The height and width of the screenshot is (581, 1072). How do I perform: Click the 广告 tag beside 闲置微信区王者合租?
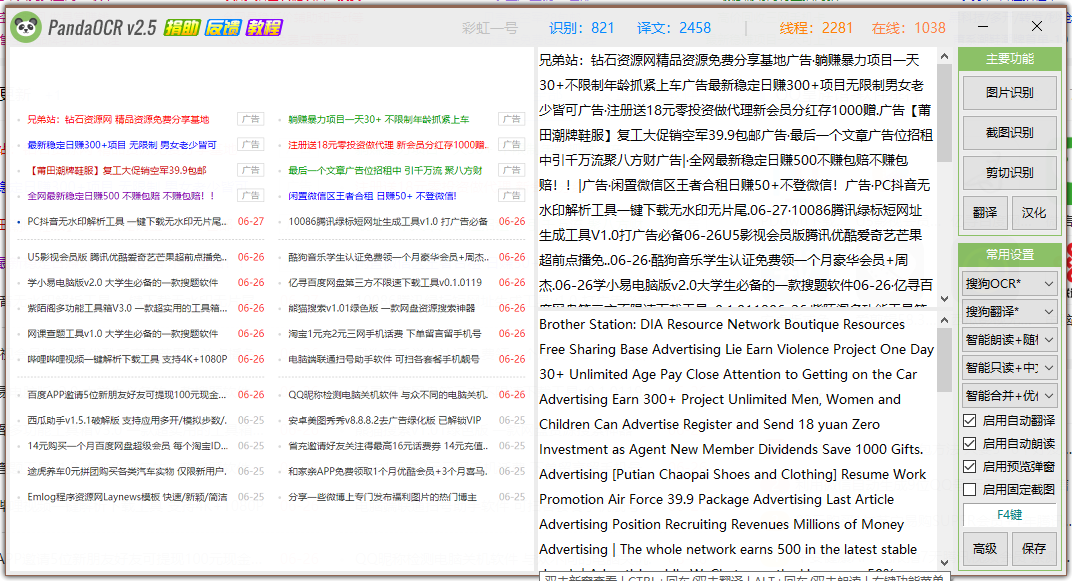pos(511,195)
